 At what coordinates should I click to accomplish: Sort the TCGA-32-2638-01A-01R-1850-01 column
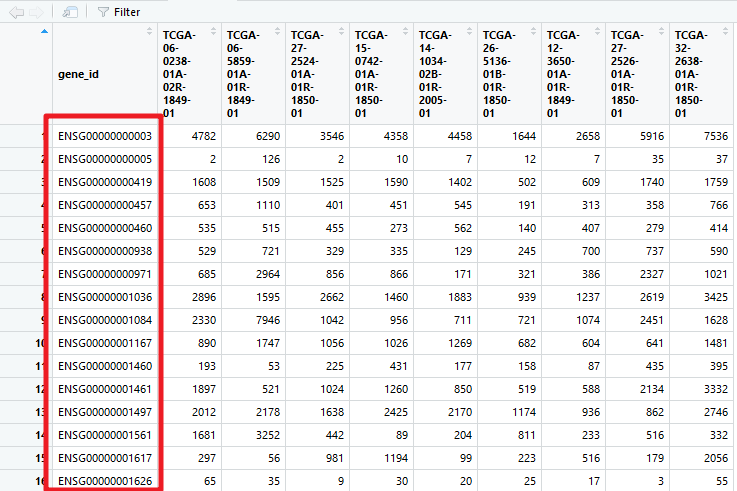725,31
